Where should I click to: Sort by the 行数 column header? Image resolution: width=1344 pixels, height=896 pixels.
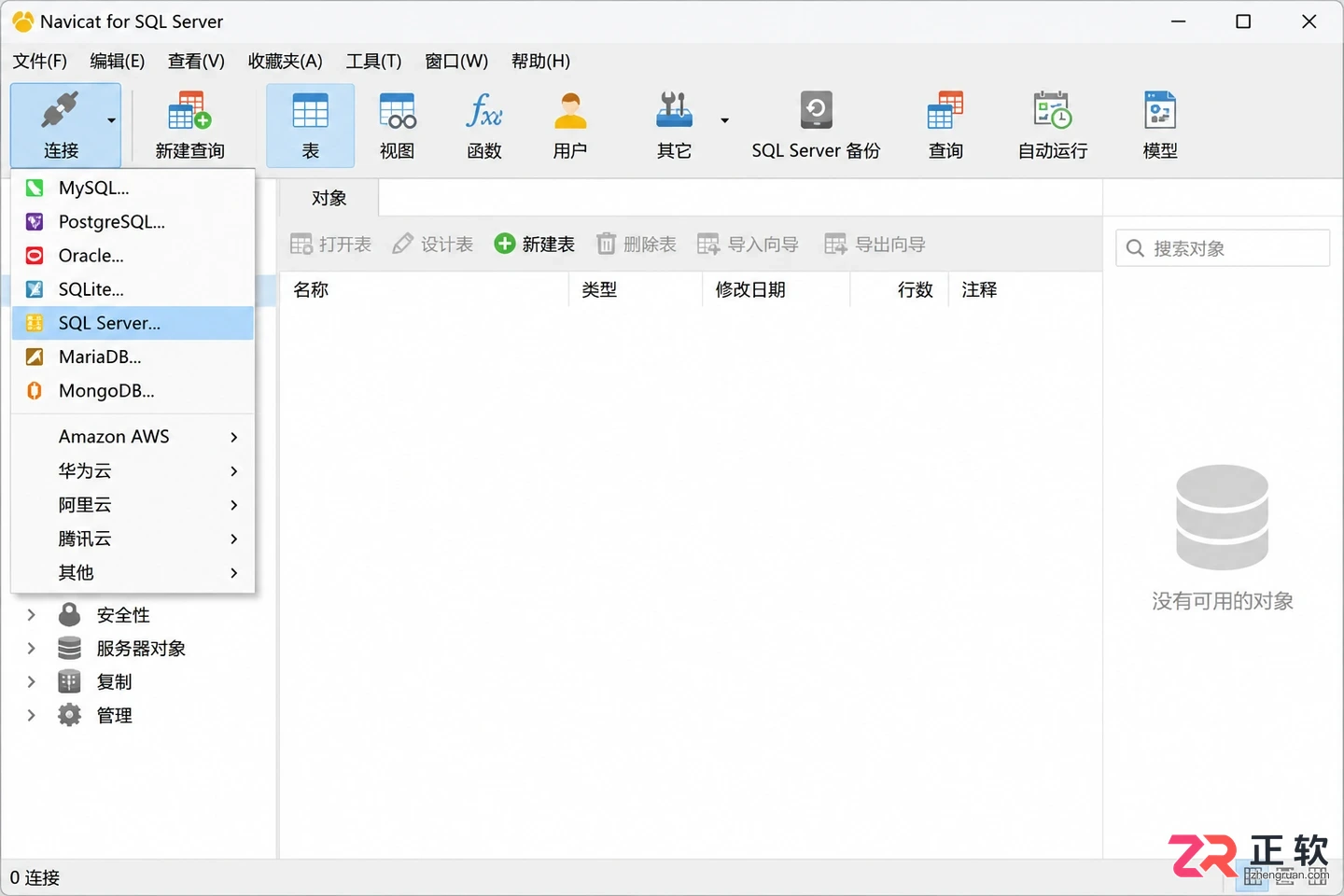tap(900, 289)
